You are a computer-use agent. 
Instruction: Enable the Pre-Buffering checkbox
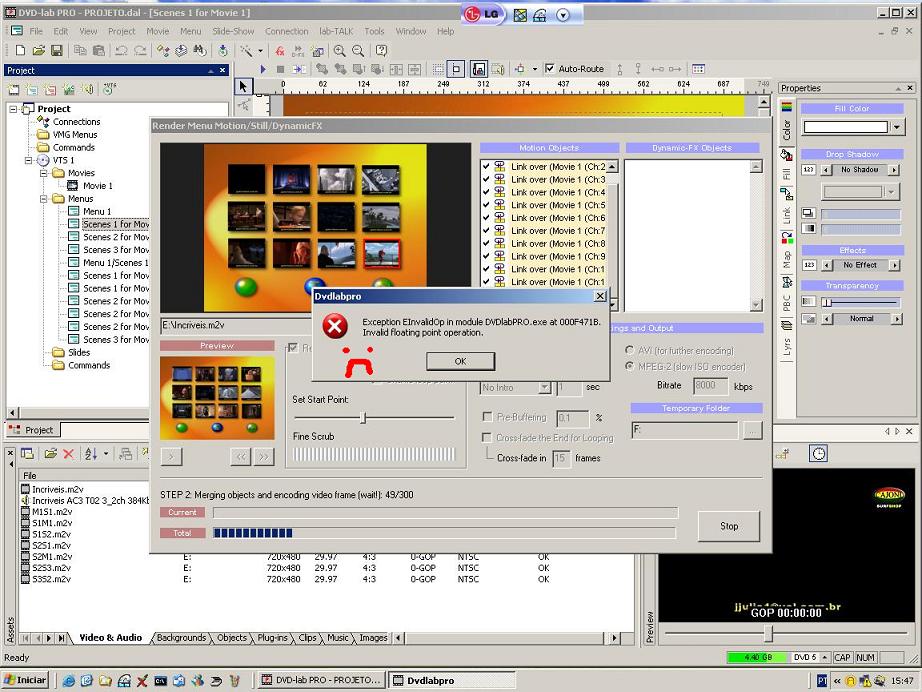pos(487,416)
